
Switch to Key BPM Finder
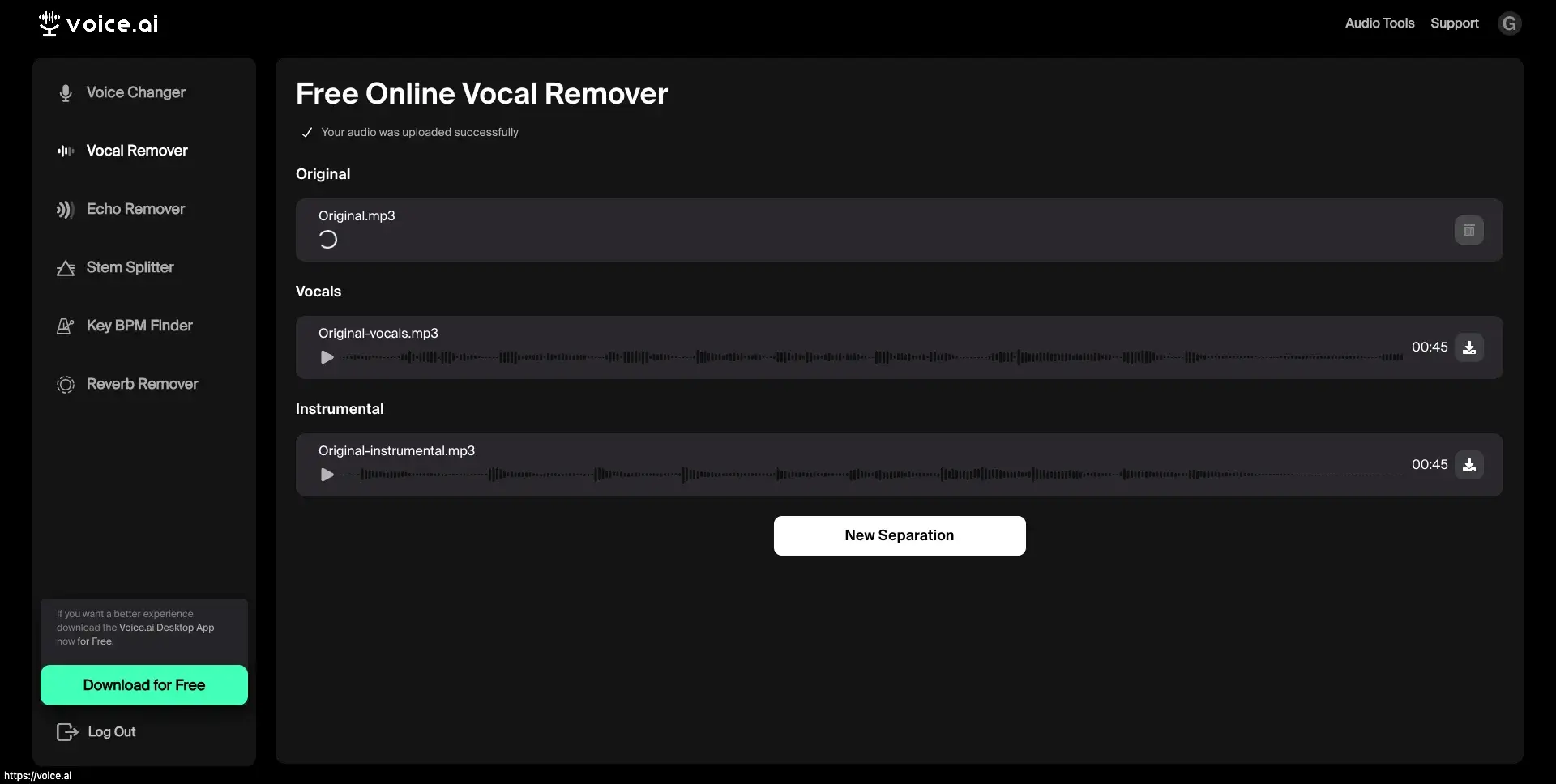(139, 326)
